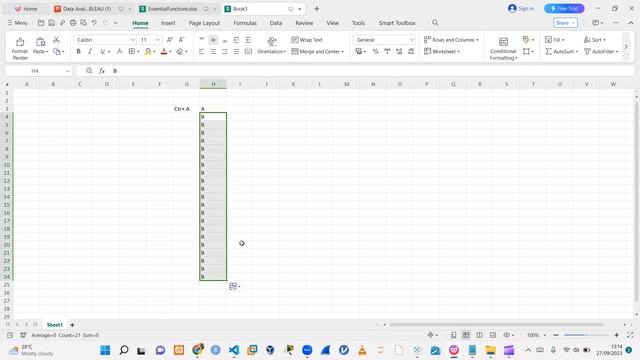Decrease the cell indent
Viewport: 640px width, 360px height.
pos(236,40)
